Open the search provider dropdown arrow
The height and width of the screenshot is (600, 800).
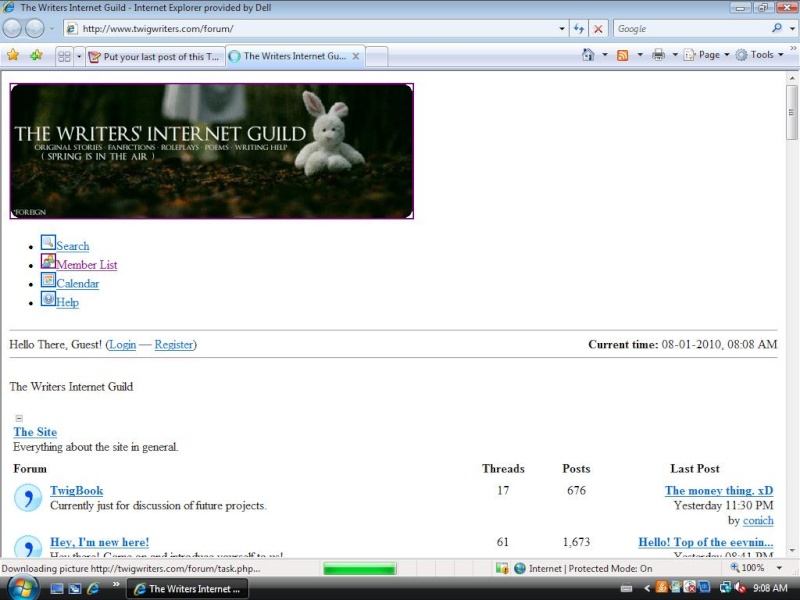click(x=792, y=29)
